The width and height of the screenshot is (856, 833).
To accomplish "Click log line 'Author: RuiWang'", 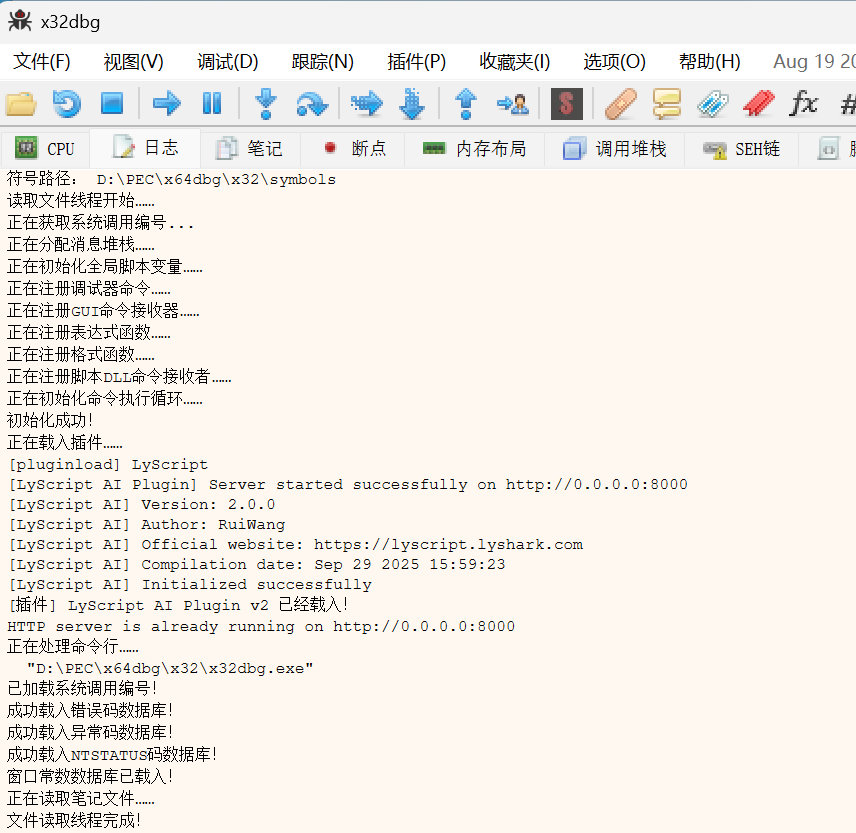I will [x=146, y=525].
